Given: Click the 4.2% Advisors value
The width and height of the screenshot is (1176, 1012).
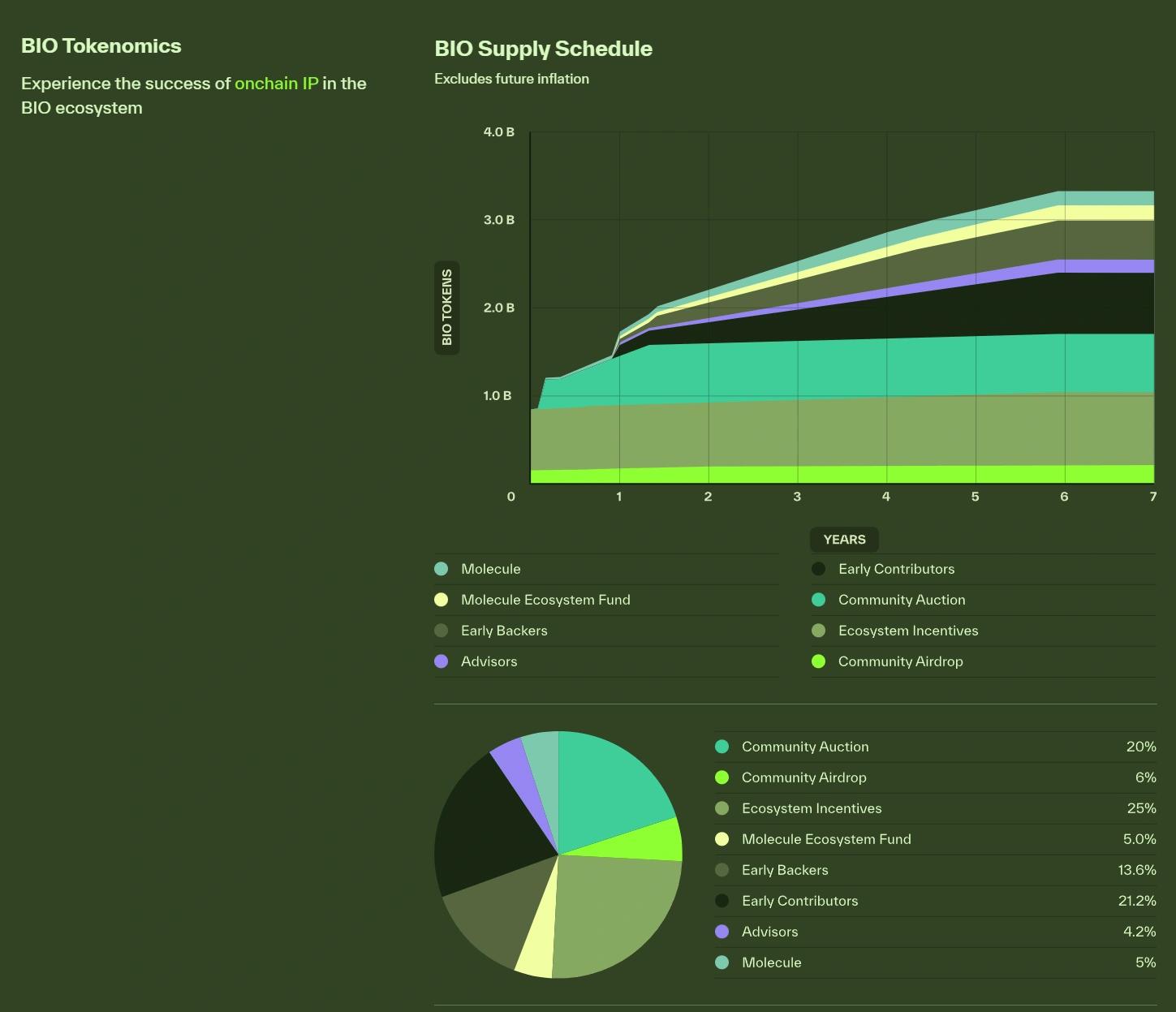Looking at the screenshot, I should tap(1139, 932).
